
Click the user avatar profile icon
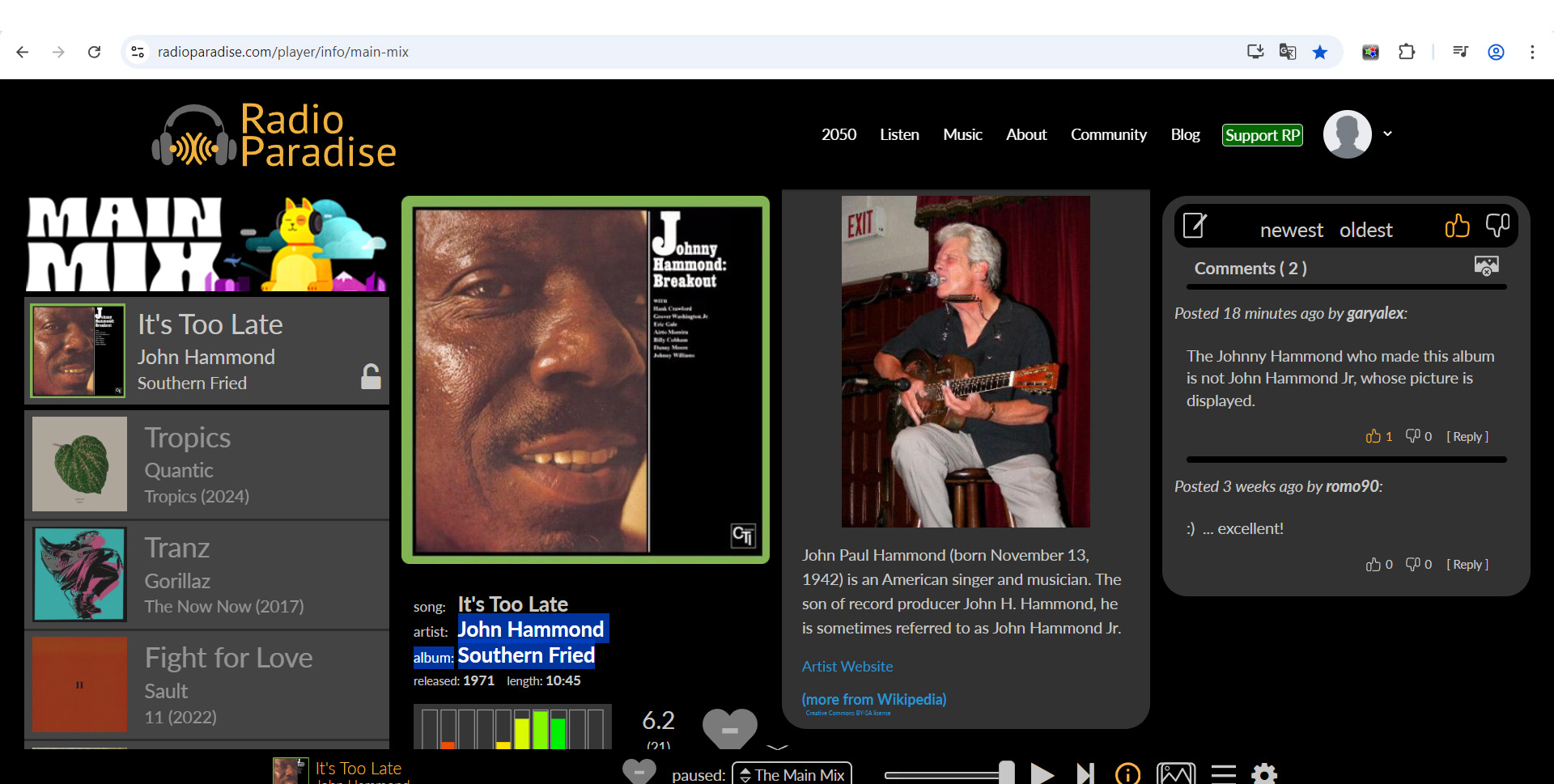(x=1347, y=134)
